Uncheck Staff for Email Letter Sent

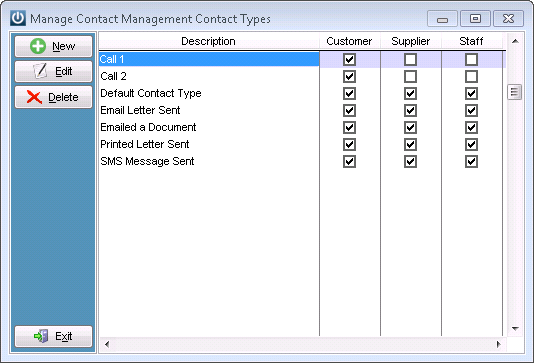[471, 110]
